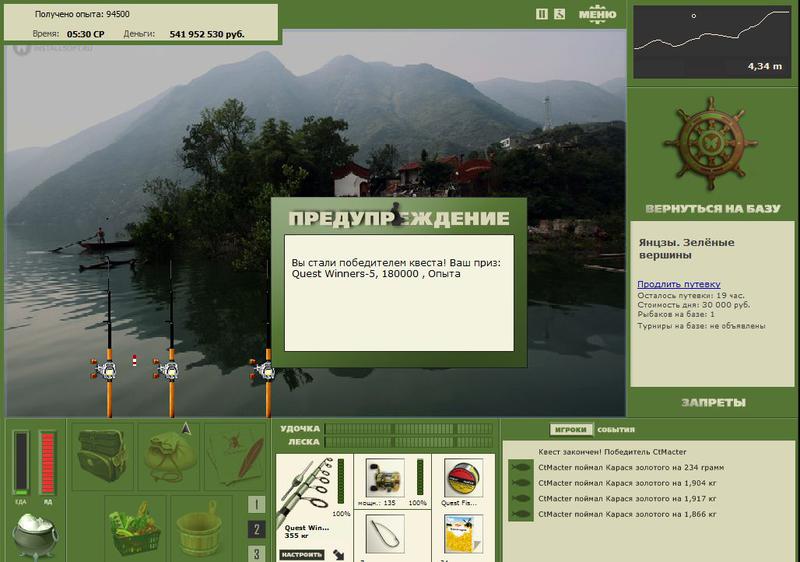Switch to rod slot 3
Viewport: 800px width, 562px height.
tap(256, 553)
